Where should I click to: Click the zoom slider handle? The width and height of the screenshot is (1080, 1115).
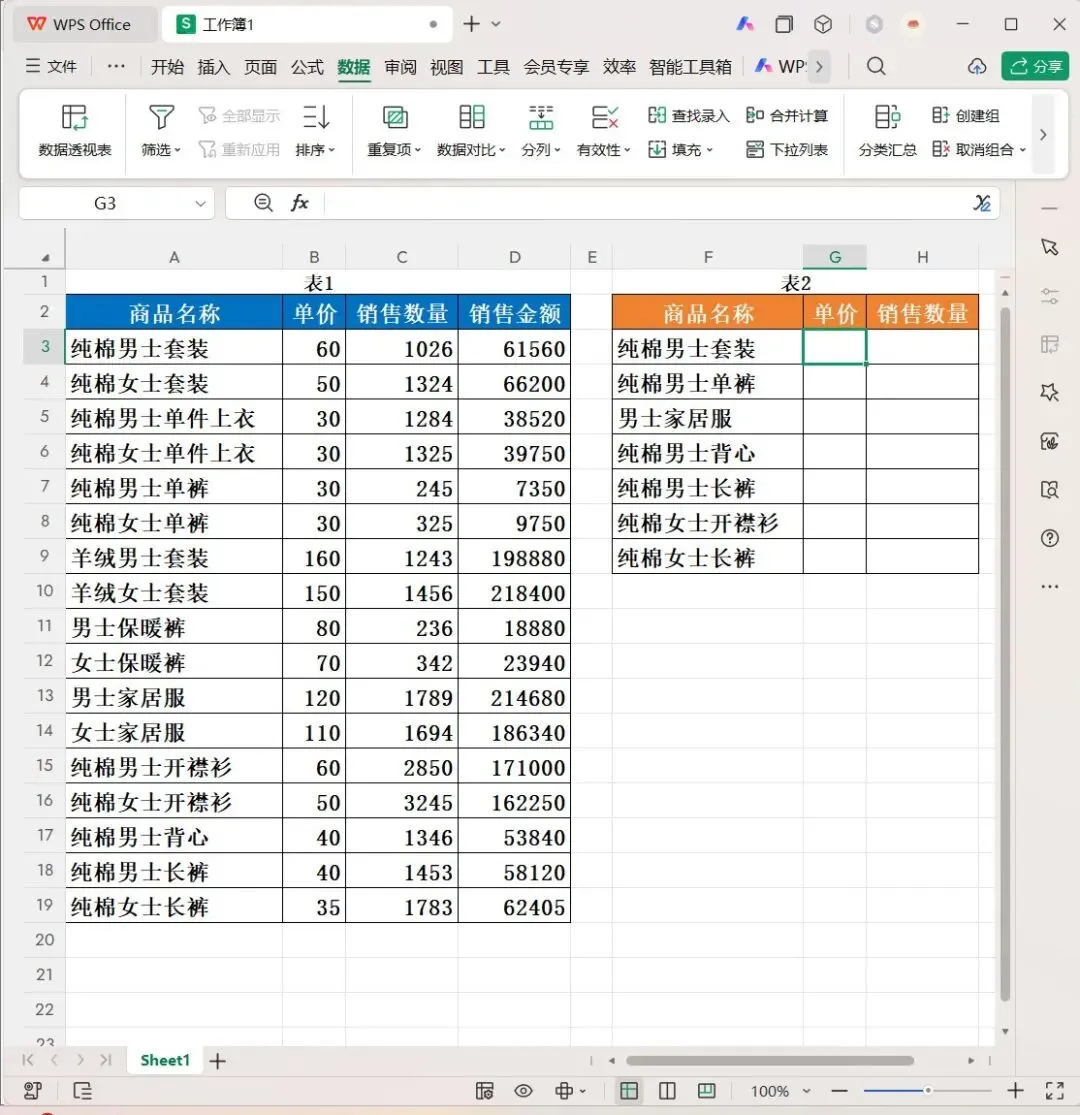point(927,1090)
